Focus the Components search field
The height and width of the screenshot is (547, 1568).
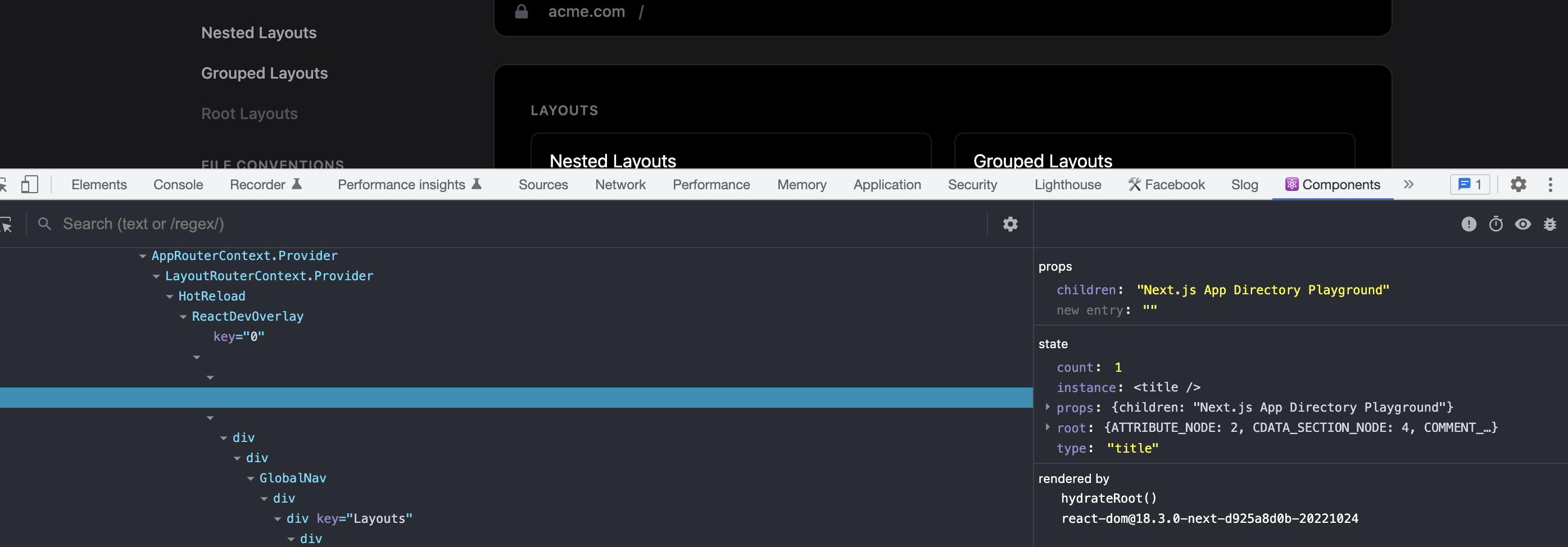521,224
